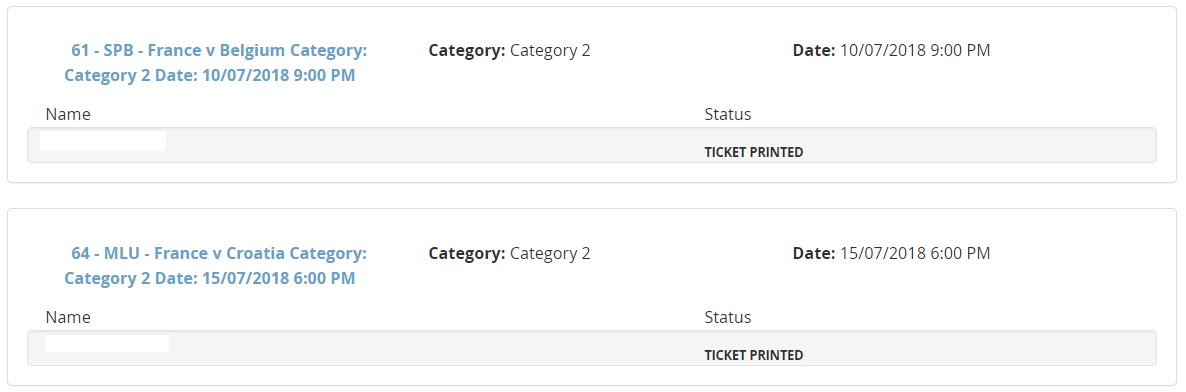The height and width of the screenshot is (392, 1186).
Task: Click the Status column header under France v Belgium
Action: coord(728,114)
